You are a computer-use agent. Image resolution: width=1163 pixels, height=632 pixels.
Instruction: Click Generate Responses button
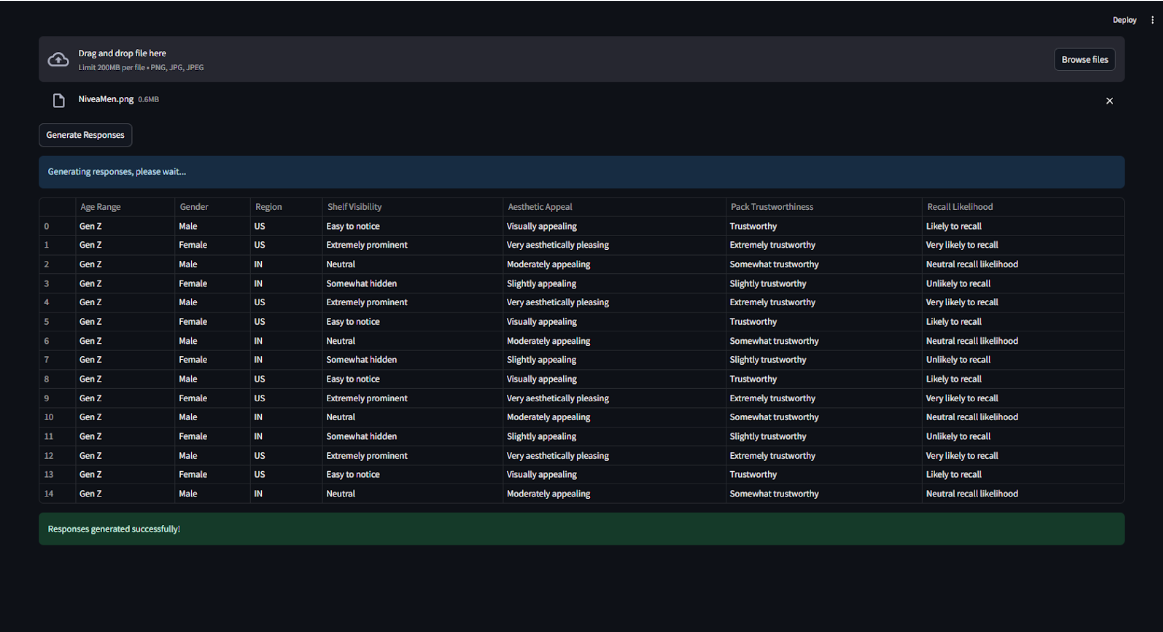click(85, 135)
